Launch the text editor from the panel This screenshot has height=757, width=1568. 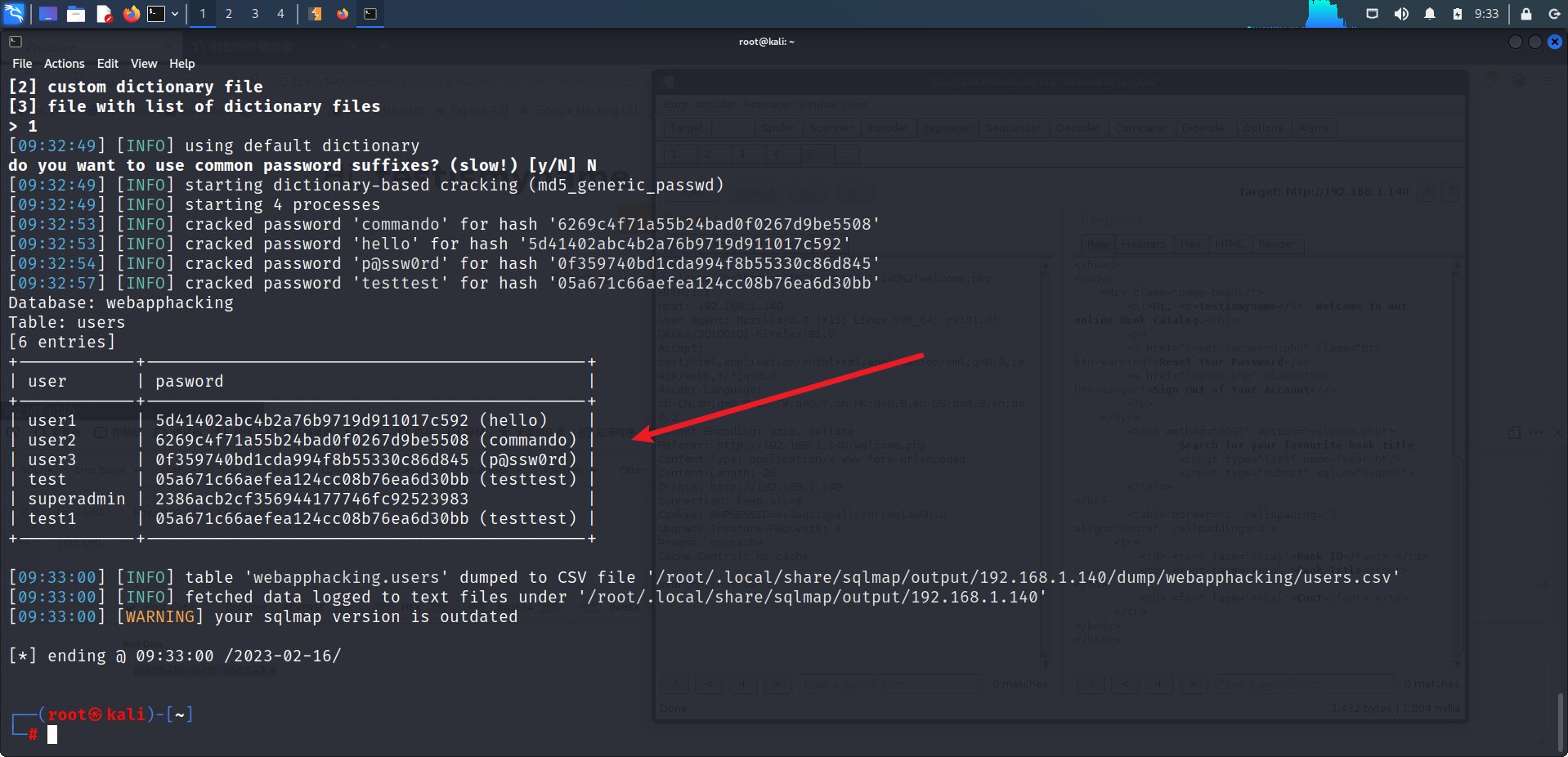(x=104, y=14)
